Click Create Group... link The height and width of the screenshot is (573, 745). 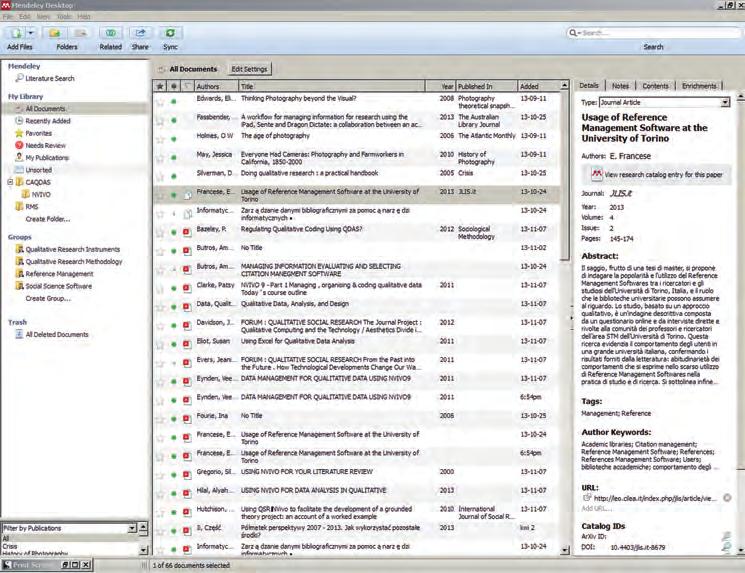48,298
